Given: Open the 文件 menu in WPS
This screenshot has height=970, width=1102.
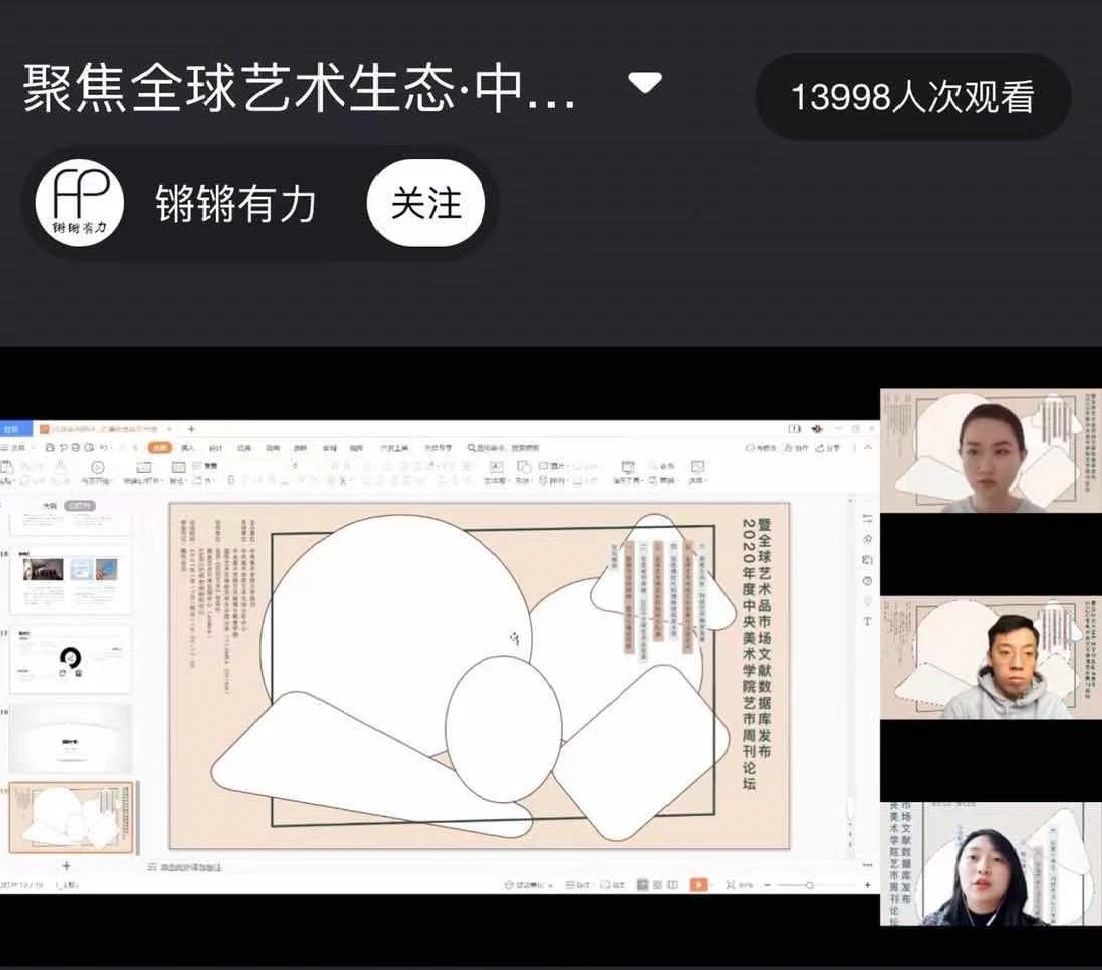Looking at the screenshot, I should click(x=15, y=448).
